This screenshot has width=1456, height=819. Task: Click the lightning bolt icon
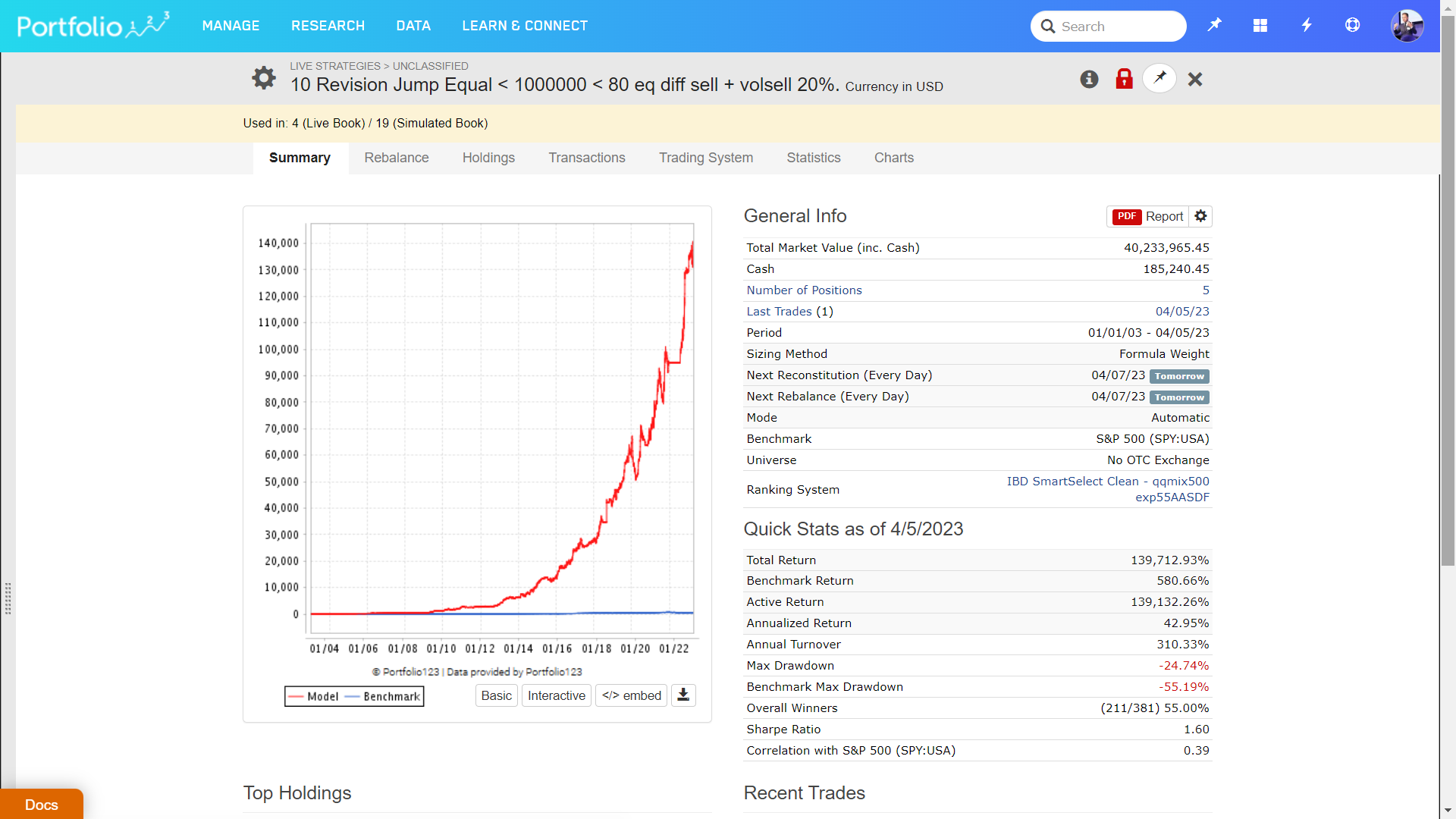pos(1307,25)
